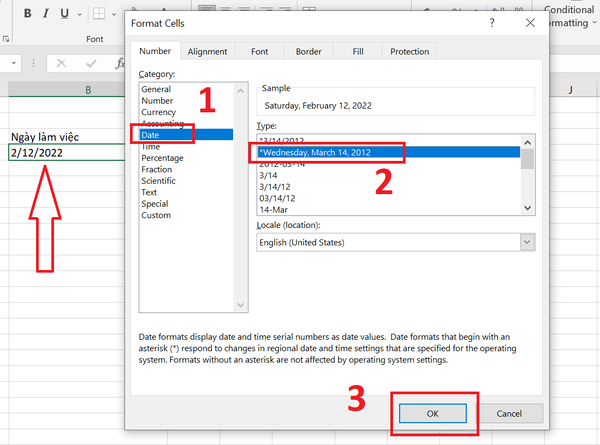Select Number category
This screenshot has width=600, height=445.
coord(186,101)
